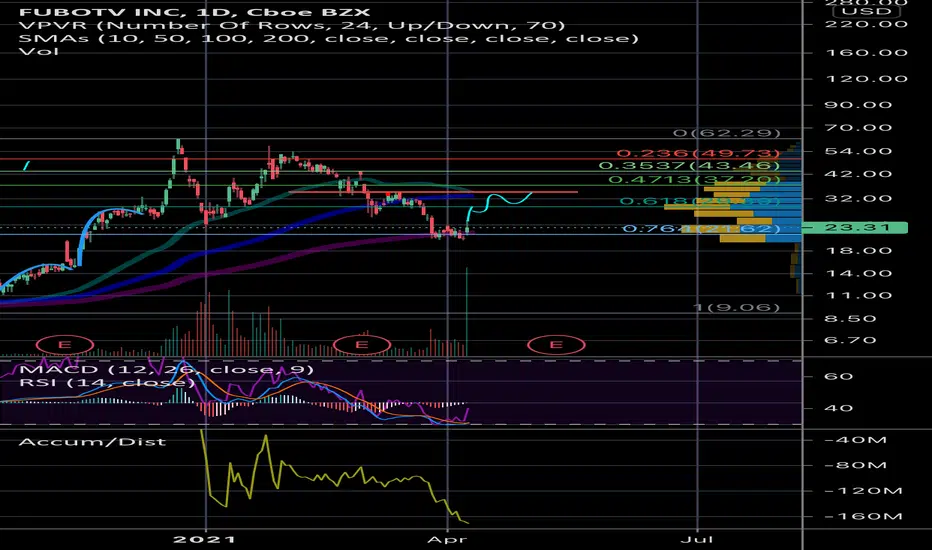Click the 40 RSI axis value
Screen dimensions: 932x550
click(x=839, y=408)
